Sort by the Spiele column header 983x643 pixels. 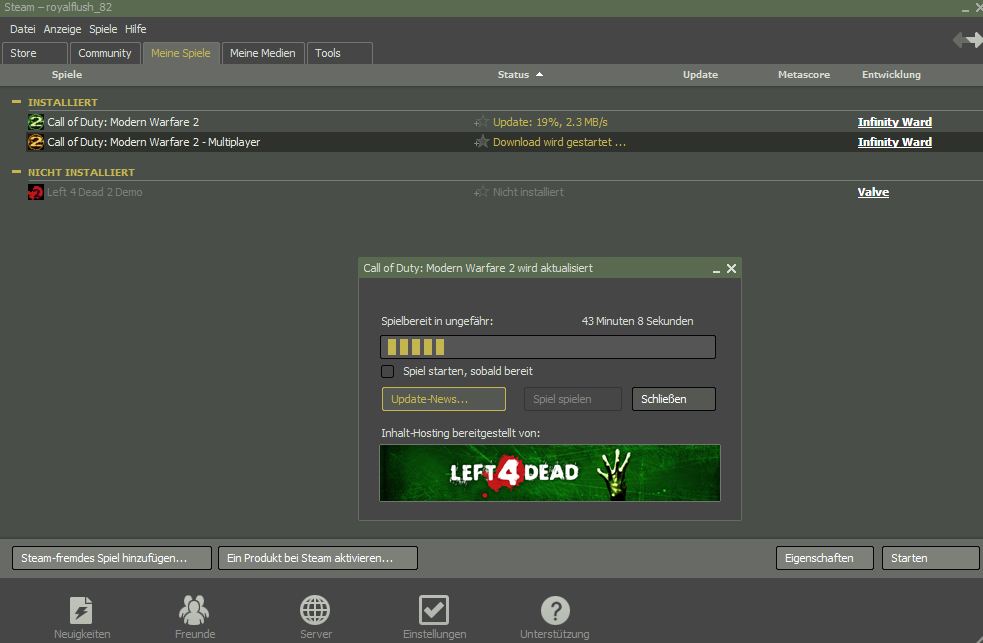pos(67,74)
